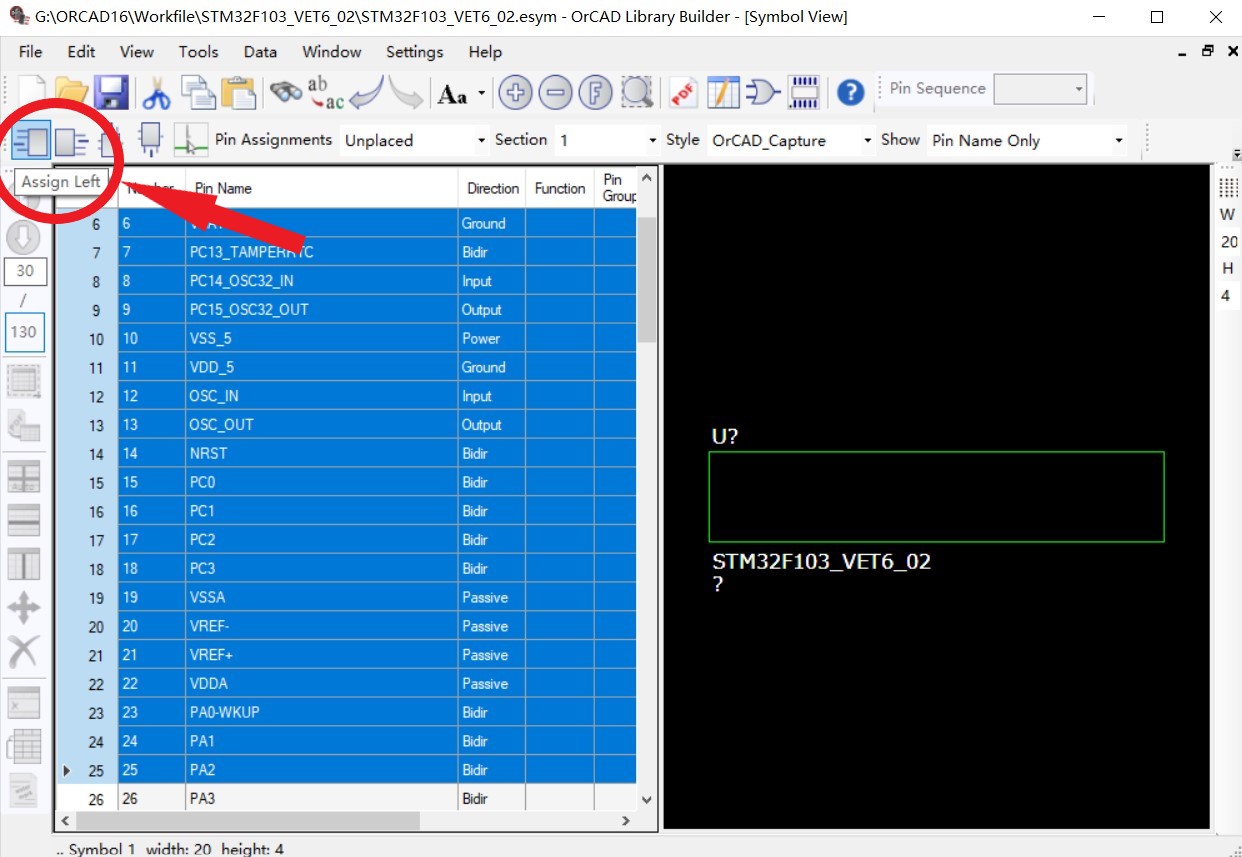1242x857 pixels.
Task: Select the PA2 row in pin table
Action: 300,769
